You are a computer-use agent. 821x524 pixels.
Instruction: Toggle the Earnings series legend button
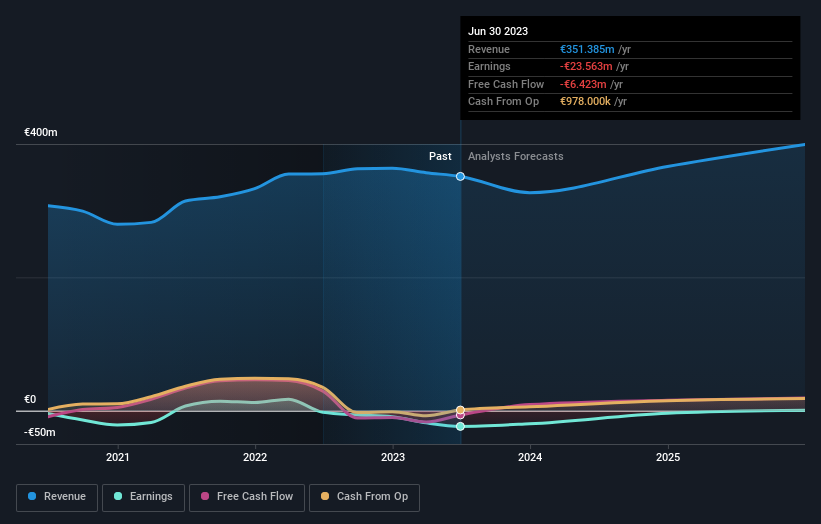point(143,497)
